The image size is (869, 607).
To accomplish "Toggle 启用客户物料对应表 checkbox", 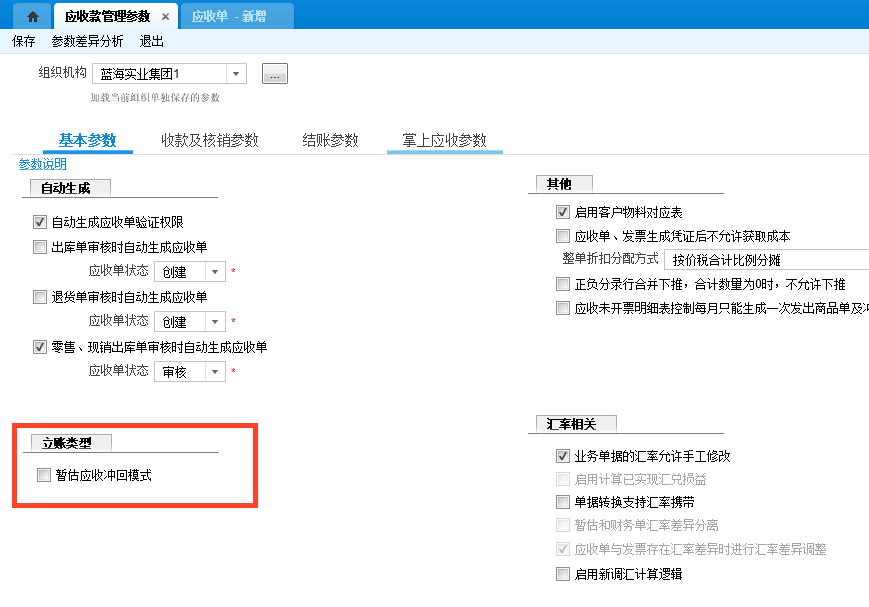I will [x=563, y=212].
